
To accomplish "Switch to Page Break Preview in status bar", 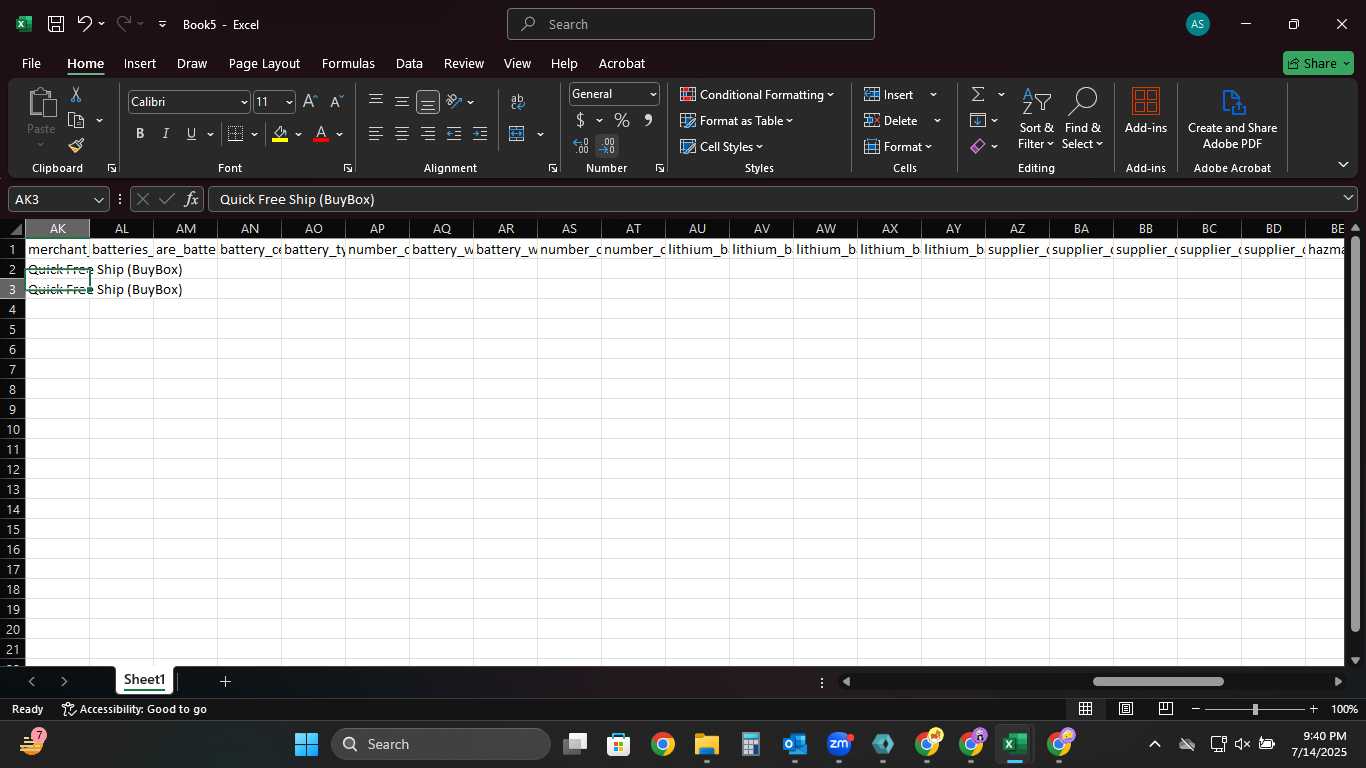I will pos(1166,709).
